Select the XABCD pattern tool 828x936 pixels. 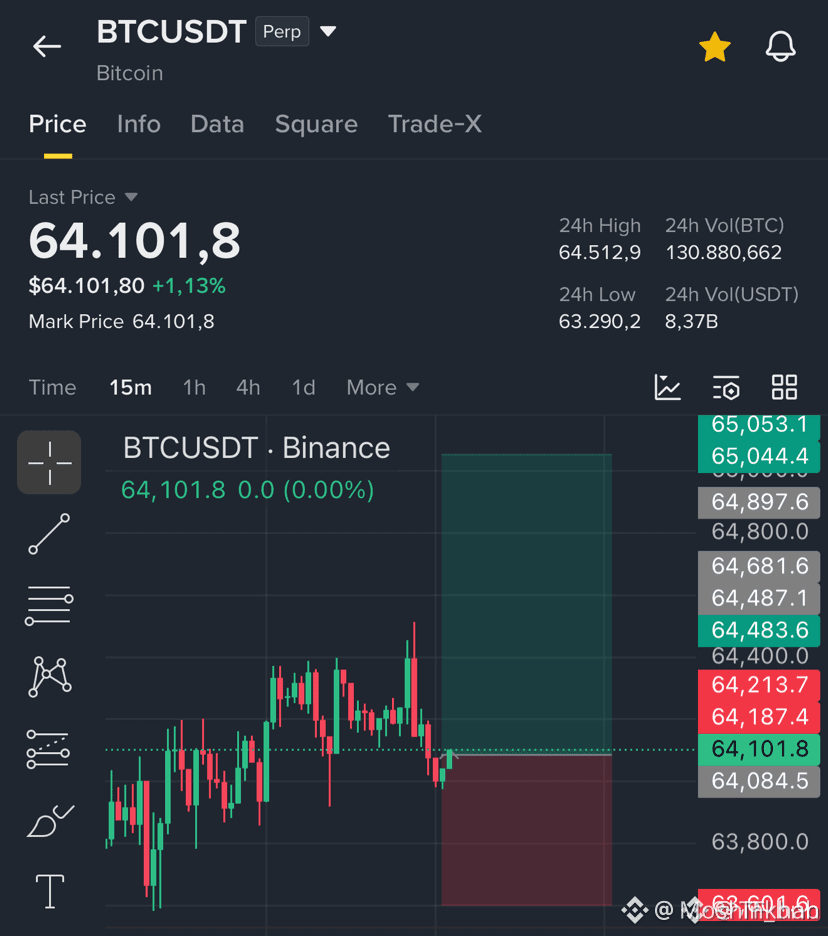[50, 676]
